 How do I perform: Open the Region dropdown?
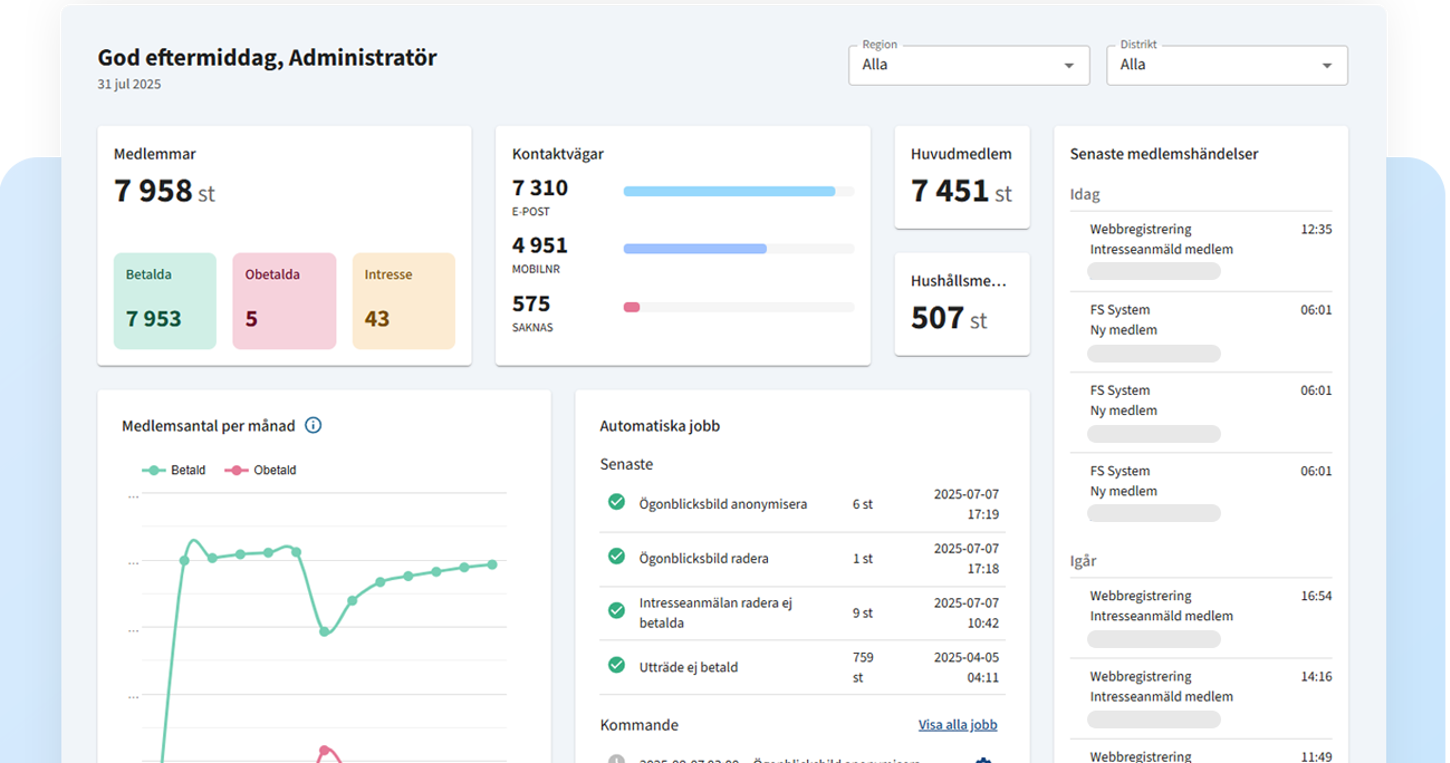tap(968, 65)
